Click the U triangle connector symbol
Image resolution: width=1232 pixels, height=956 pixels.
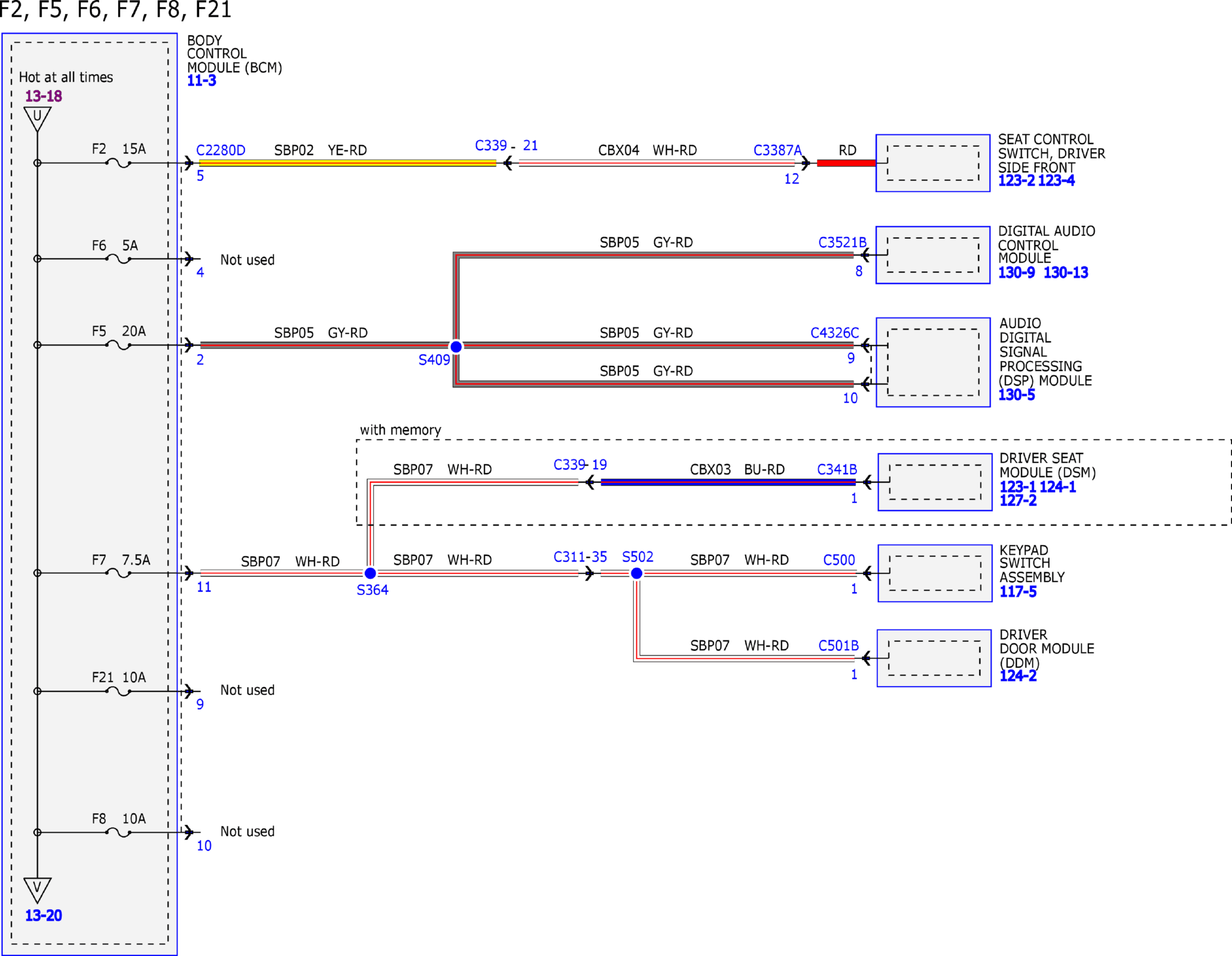click(x=38, y=119)
